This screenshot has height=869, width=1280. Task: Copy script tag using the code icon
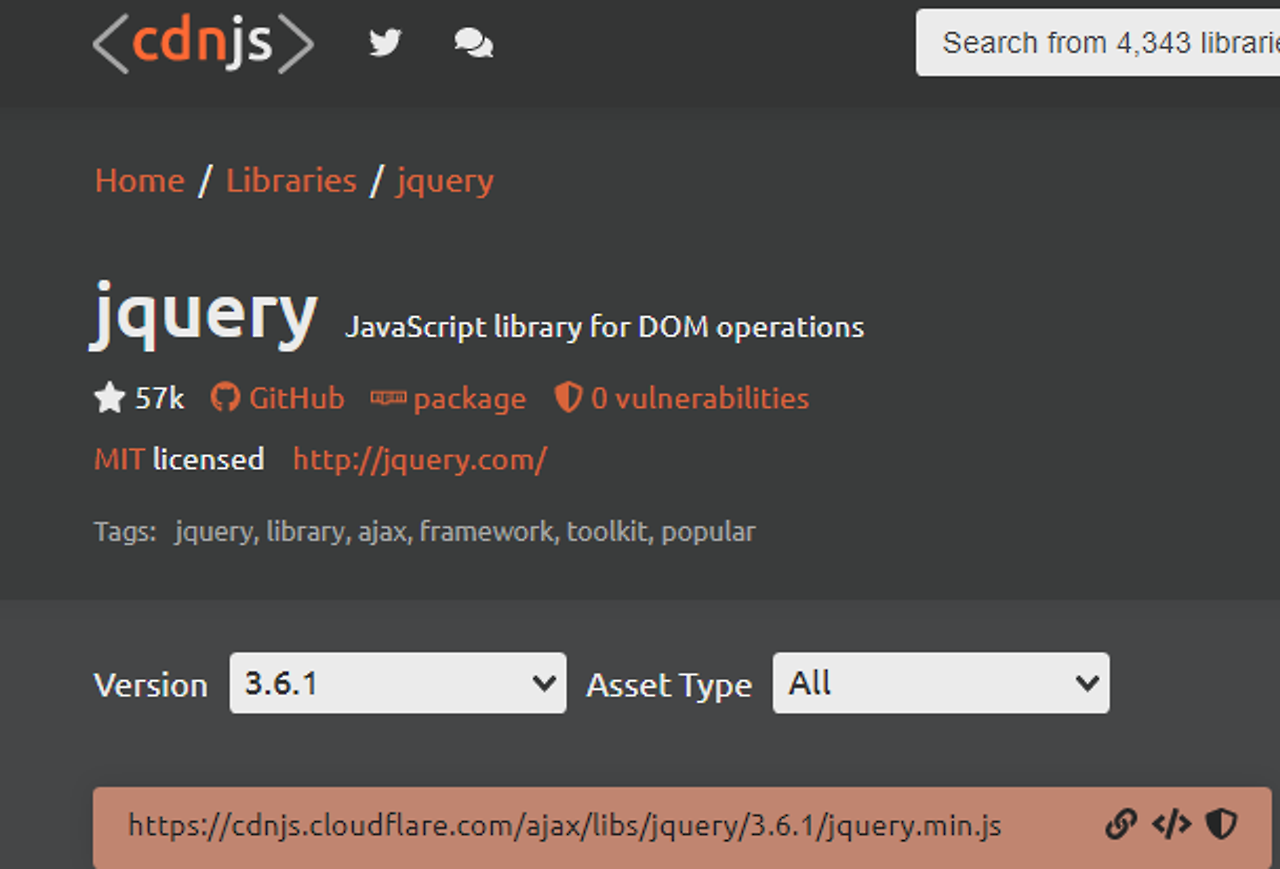click(x=1171, y=824)
